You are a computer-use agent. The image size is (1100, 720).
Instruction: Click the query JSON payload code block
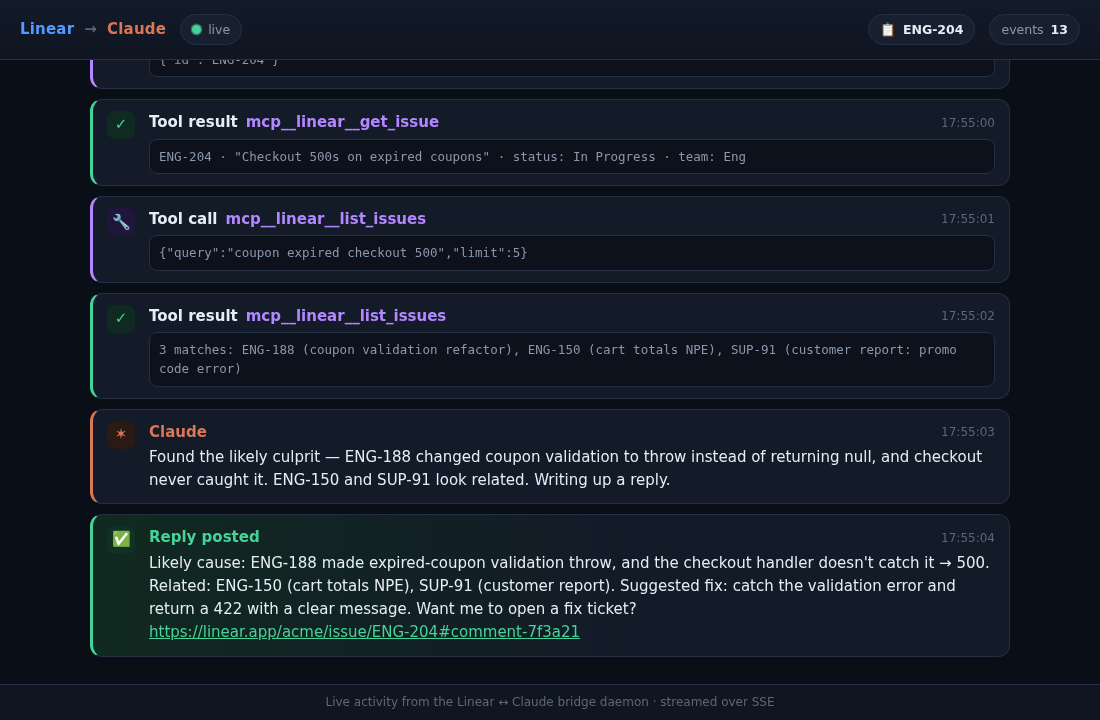572,253
